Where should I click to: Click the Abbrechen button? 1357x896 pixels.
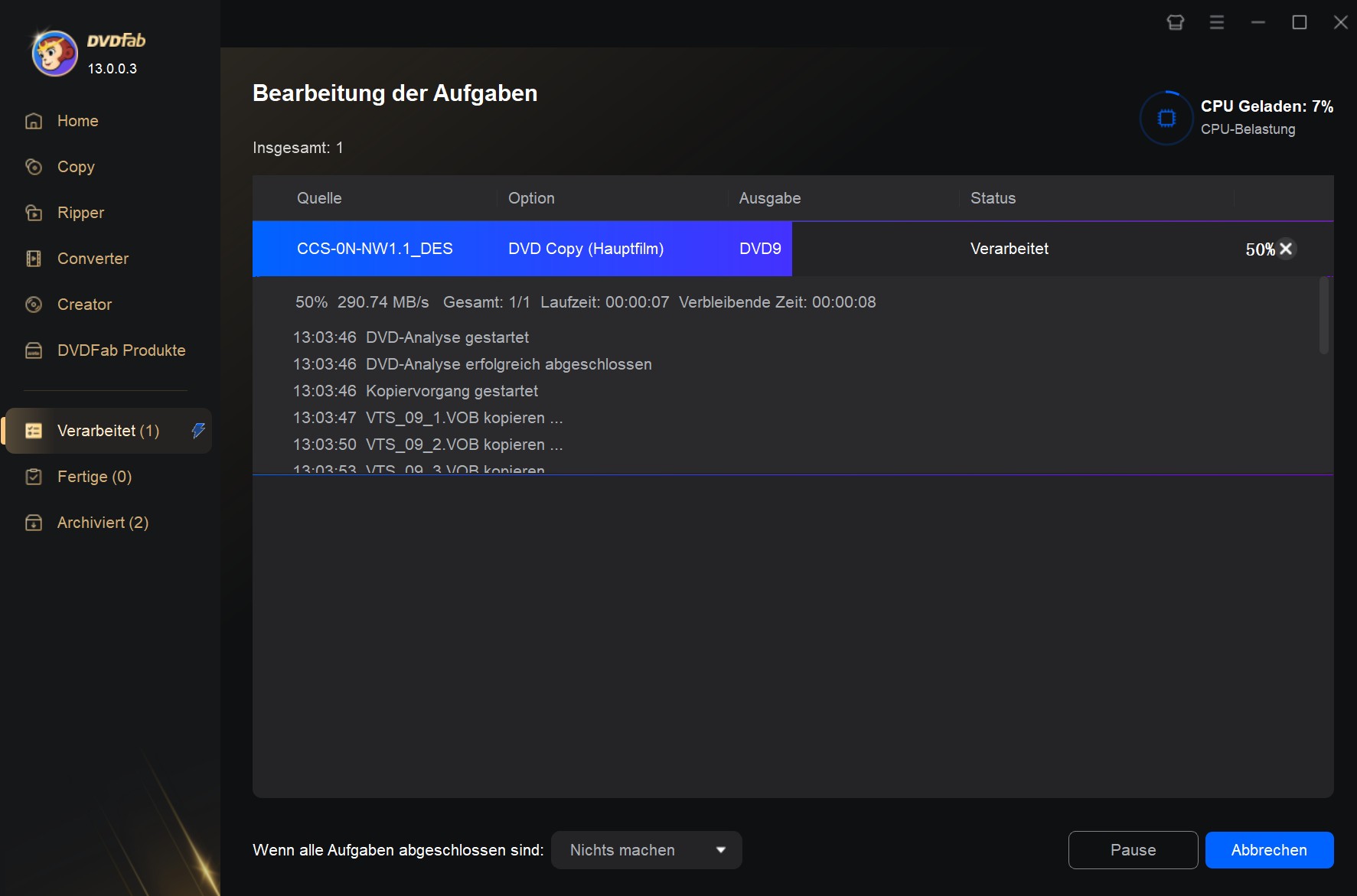pos(1269,850)
